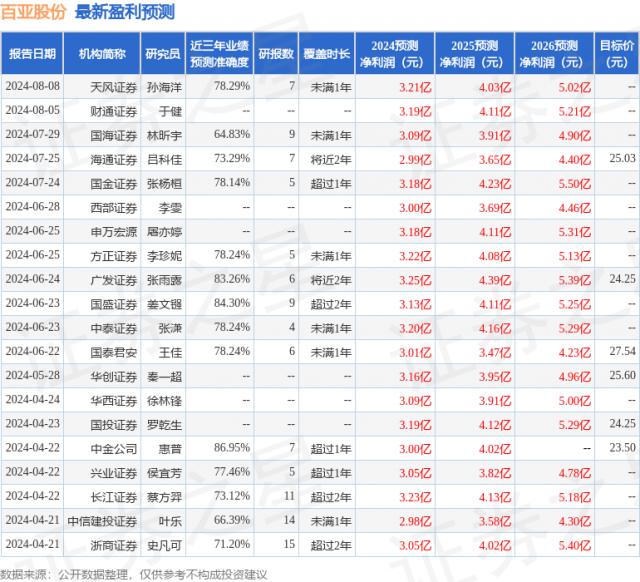
Task: Click 国投证券 institution name
Action: [x=113, y=424]
